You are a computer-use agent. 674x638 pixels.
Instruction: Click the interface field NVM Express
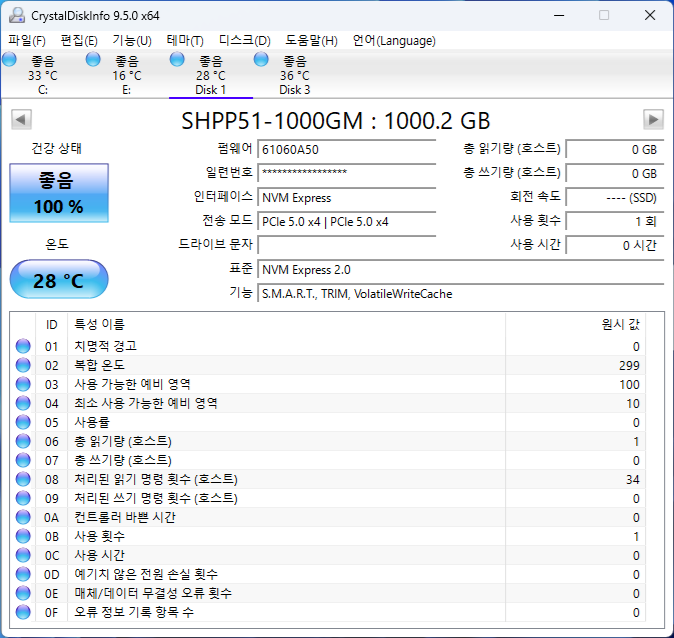[346, 198]
